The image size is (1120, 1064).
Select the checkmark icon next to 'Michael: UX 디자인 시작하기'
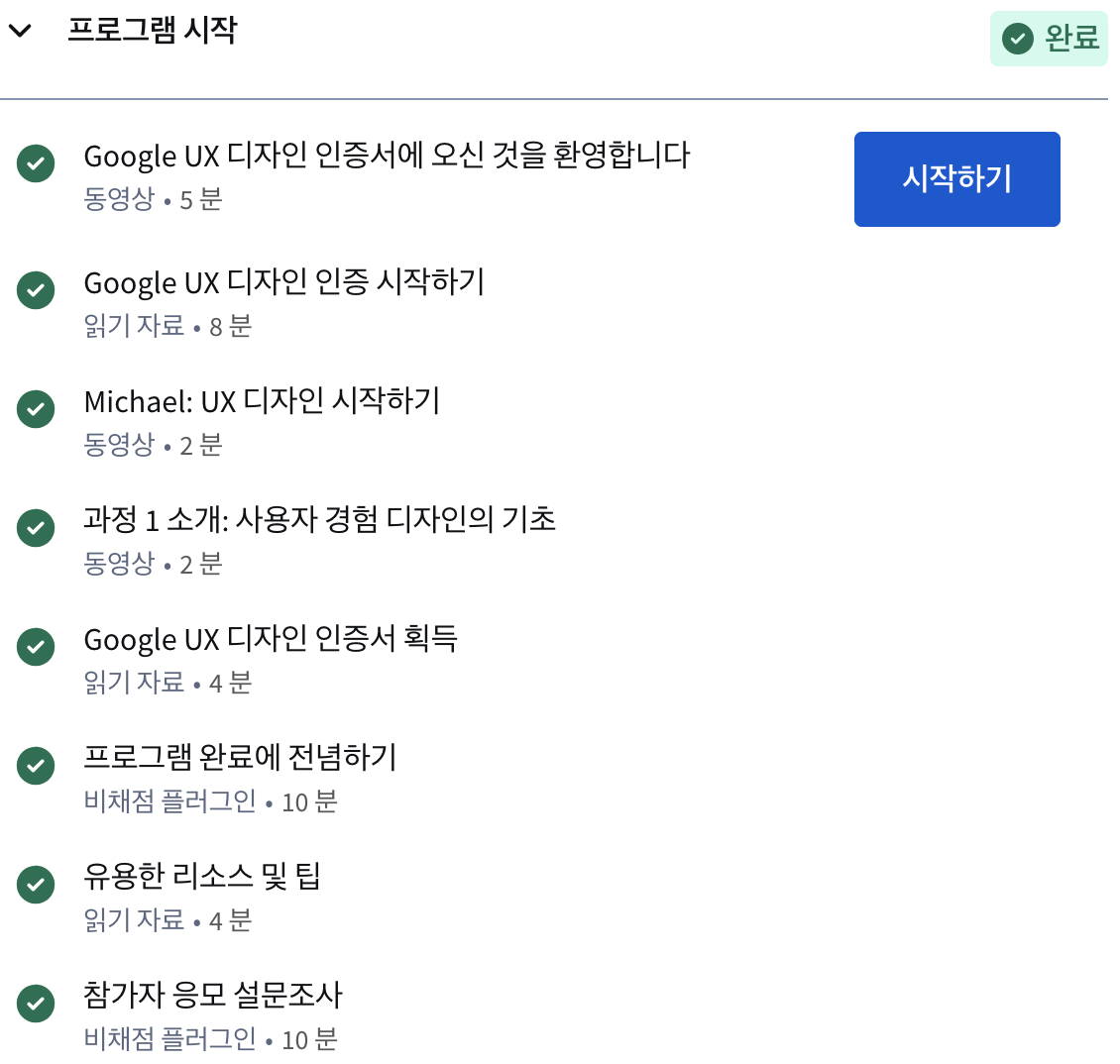[36, 409]
